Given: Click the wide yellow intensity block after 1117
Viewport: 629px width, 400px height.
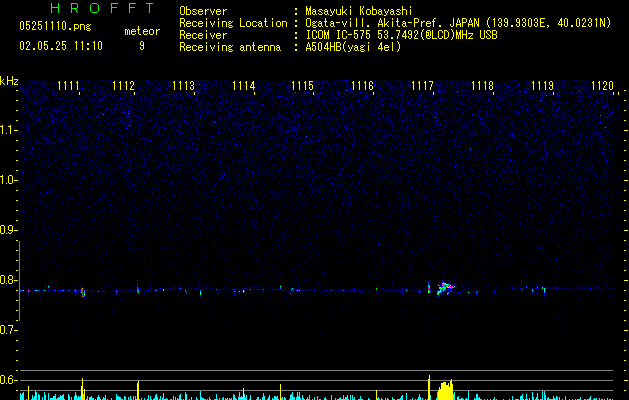Looking at the screenshot, I should (445, 390).
